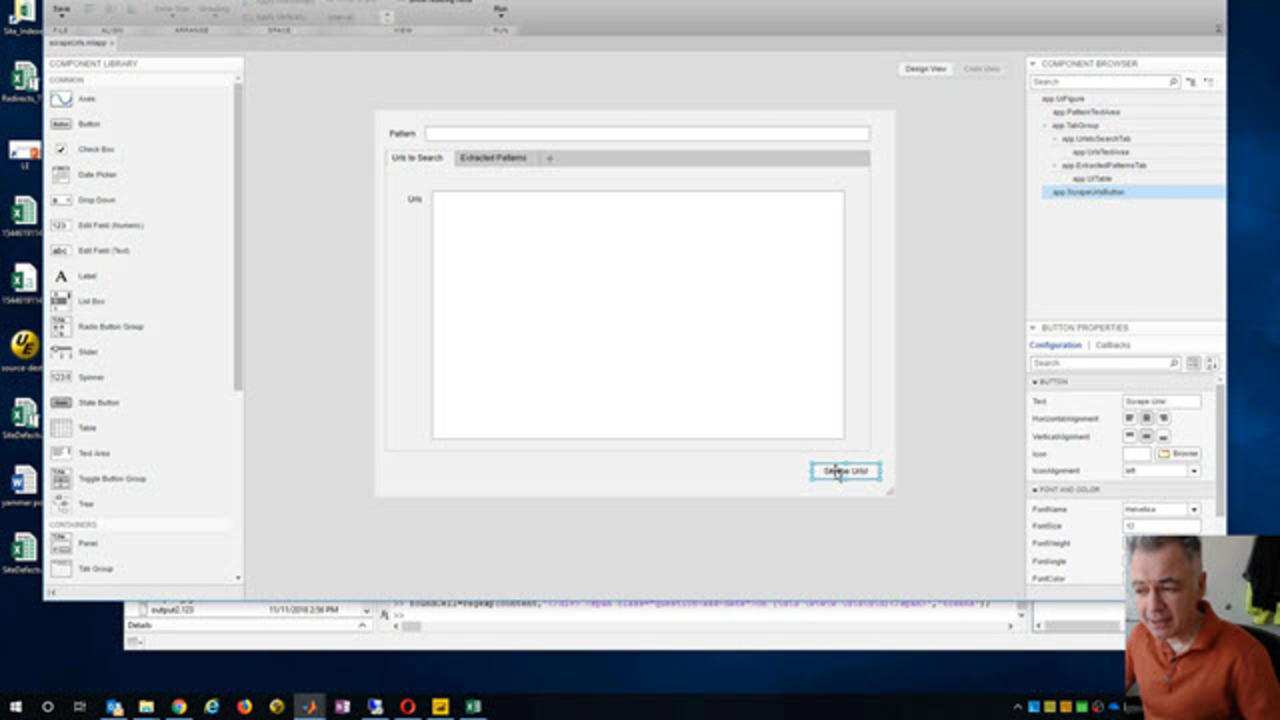The image size is (1280, 720).
Task: Collapse the app.TabGroup tree node
Action: [1045, 126]
